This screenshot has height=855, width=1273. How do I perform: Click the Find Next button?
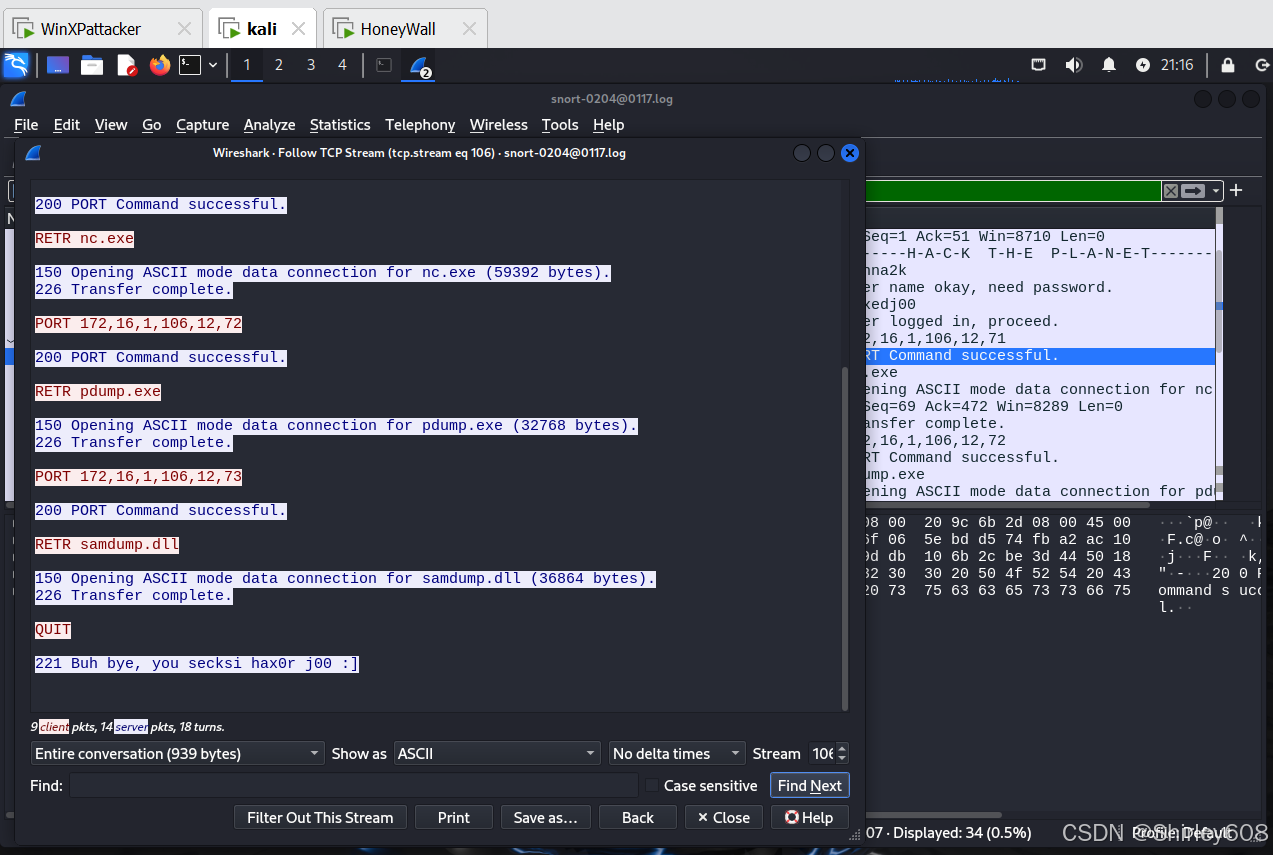pos(809,785)
